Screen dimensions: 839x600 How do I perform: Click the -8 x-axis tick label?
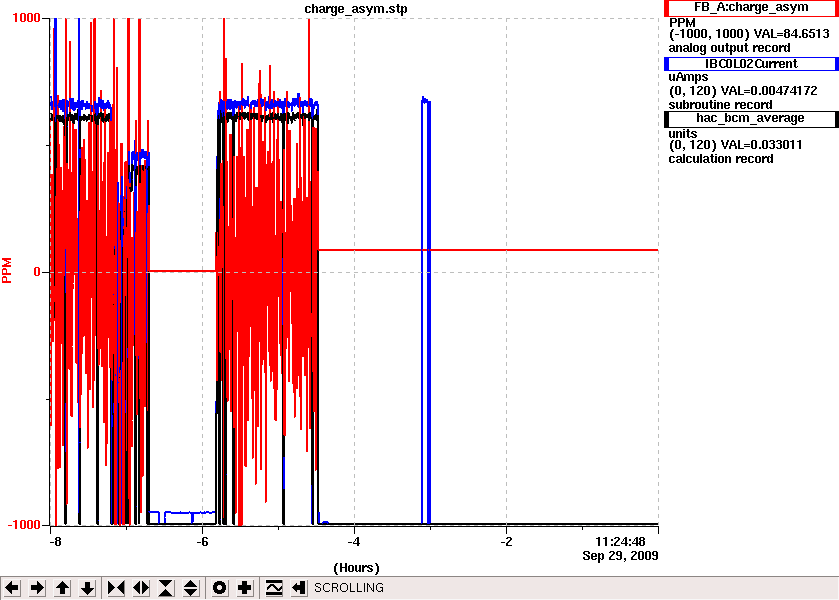pos(55,542)
